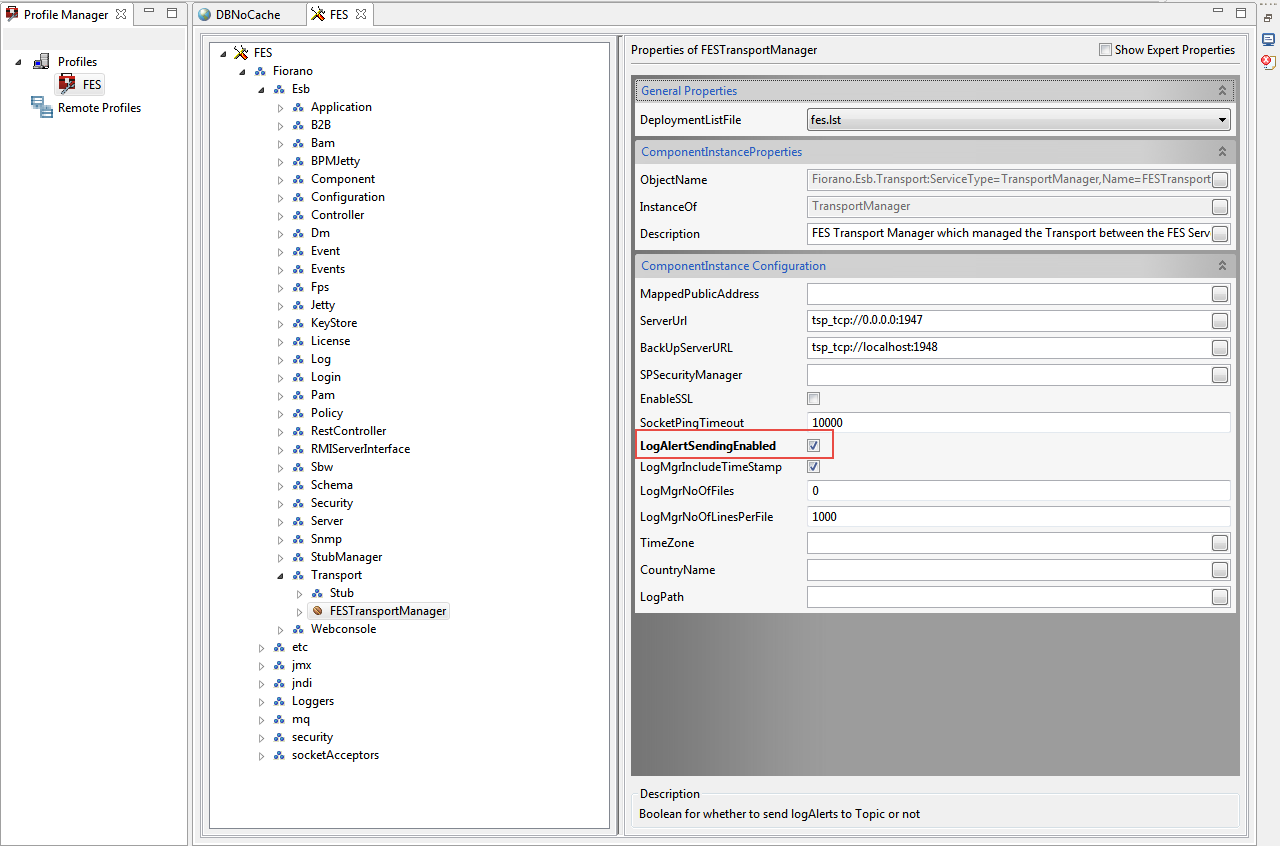
Task: Collapse the ComponentInstance Configuration section
Action: 1221,266
